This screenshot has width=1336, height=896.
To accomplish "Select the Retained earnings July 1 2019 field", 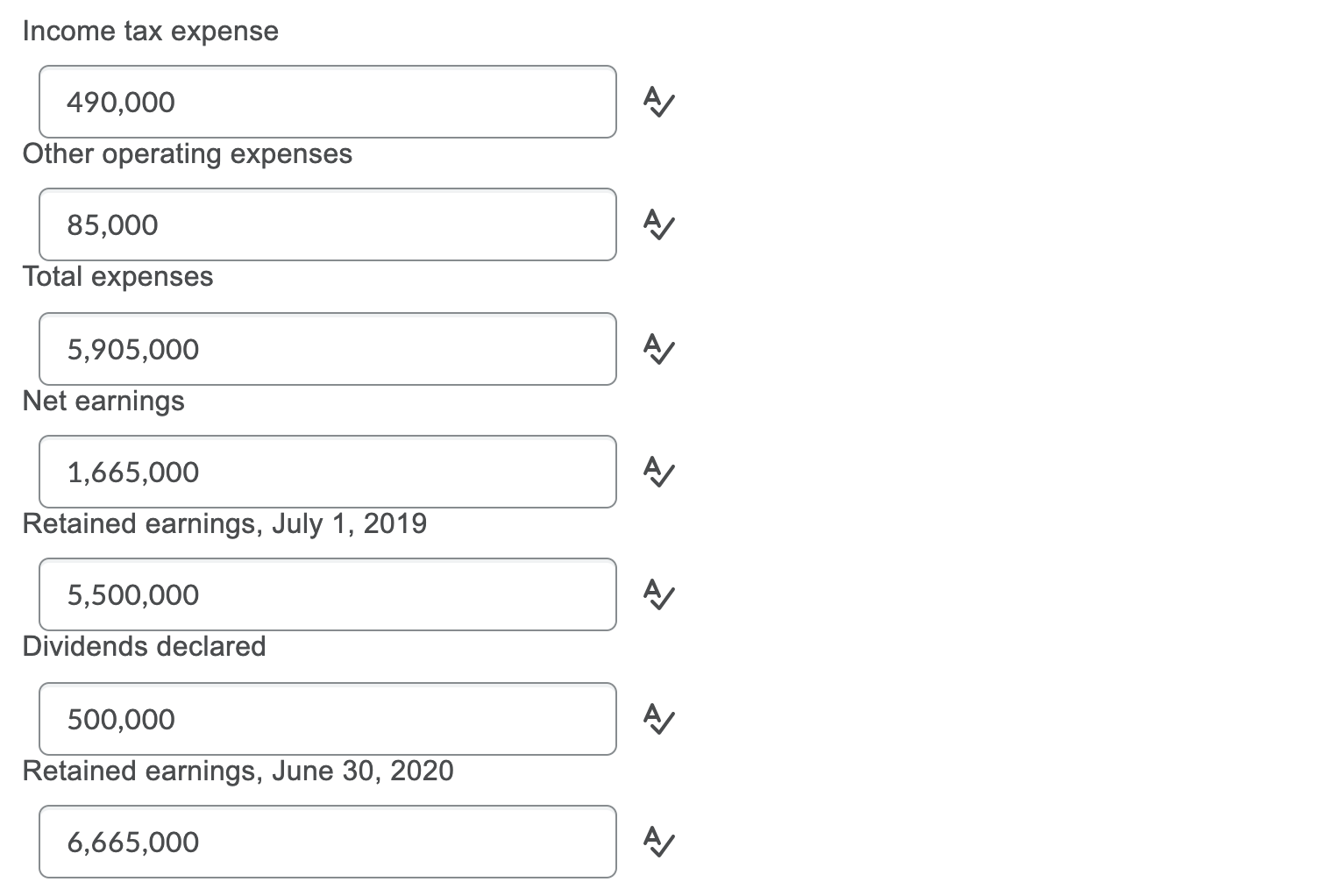I will [x=327, y=595].
